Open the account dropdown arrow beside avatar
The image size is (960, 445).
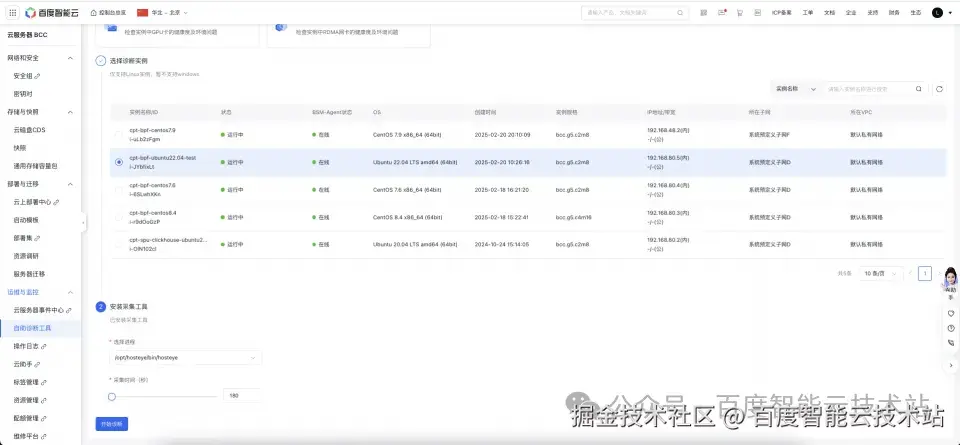coord(950,13)
